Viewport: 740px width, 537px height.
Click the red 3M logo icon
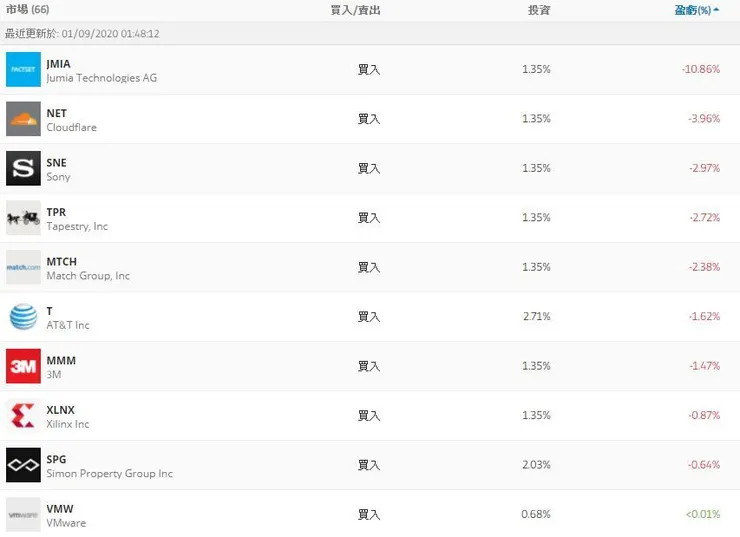(23, 366)
